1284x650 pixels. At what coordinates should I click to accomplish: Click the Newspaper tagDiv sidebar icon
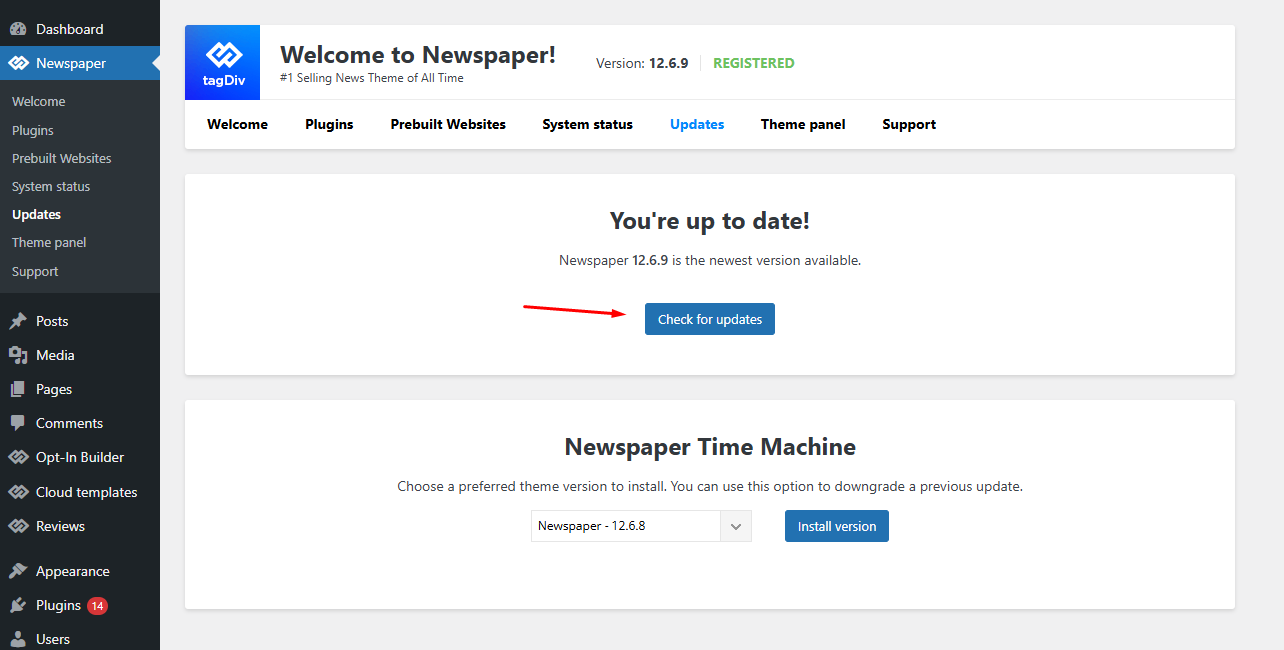(18, 63)
